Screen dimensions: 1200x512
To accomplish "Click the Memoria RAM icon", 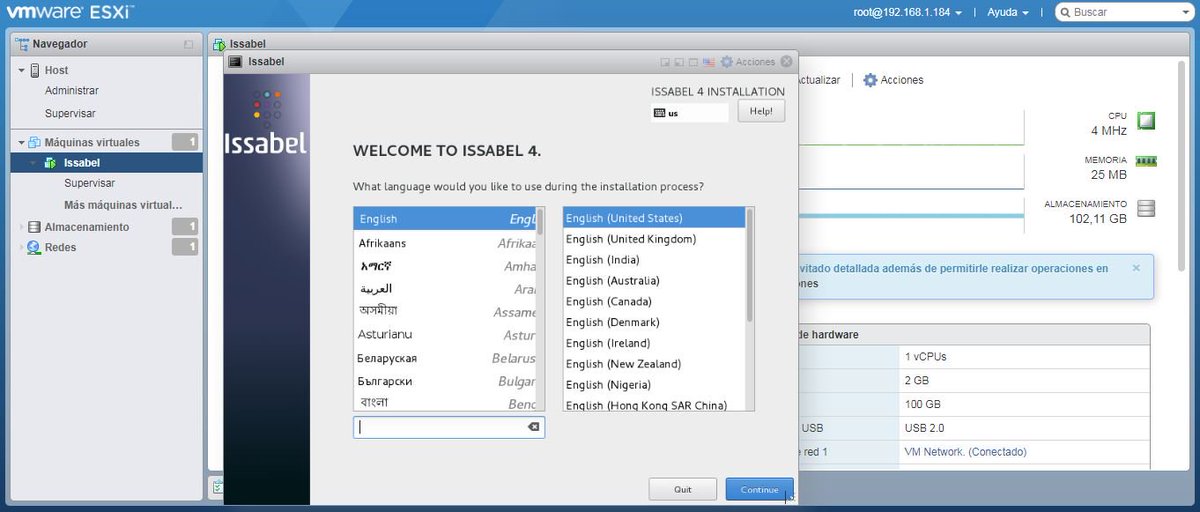I will click(x=1146, y=160).
